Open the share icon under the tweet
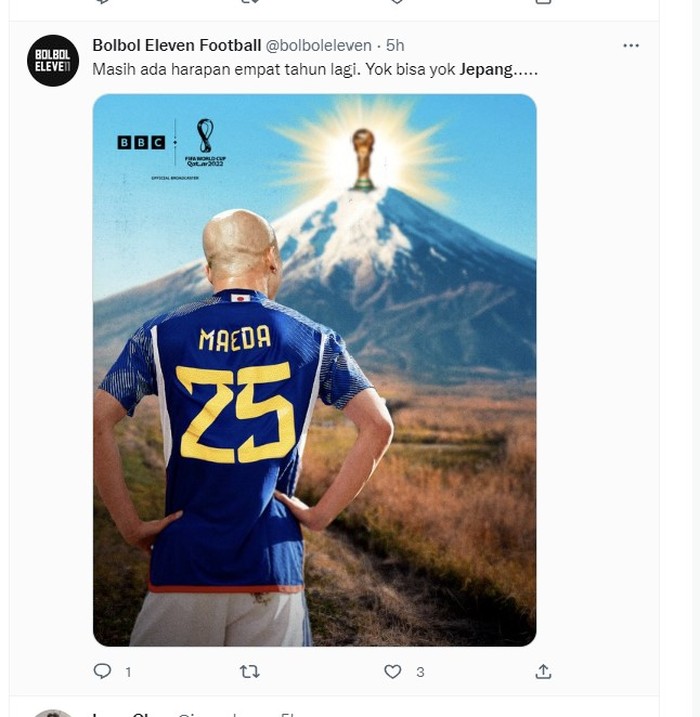The image size is (700, 717). click(543, 671)
